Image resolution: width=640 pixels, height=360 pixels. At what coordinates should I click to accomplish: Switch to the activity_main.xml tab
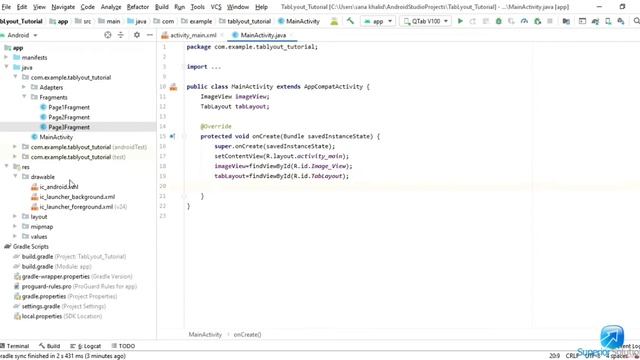click(193, 35)
